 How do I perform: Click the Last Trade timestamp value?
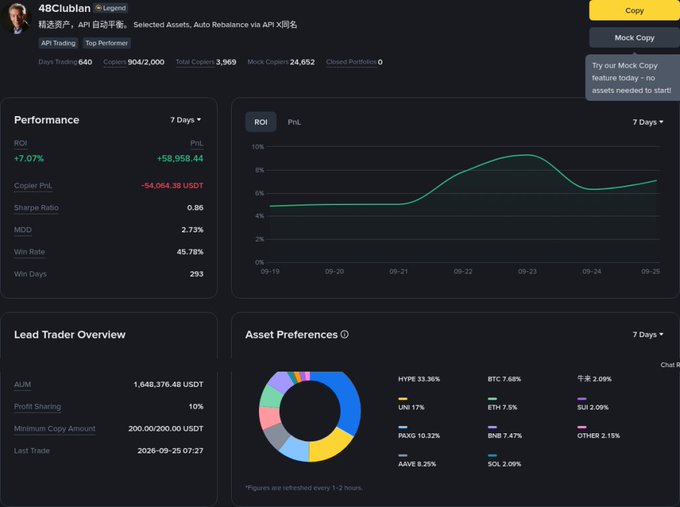[170, 451]
